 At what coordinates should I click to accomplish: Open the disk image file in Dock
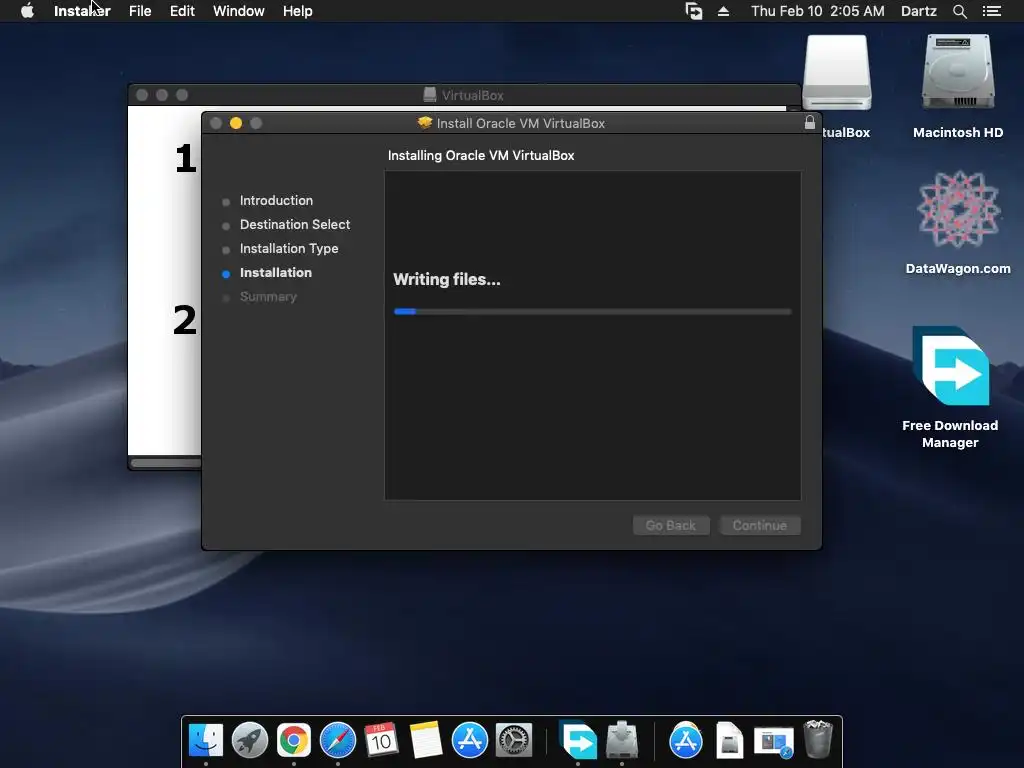[x=729, y=741]
